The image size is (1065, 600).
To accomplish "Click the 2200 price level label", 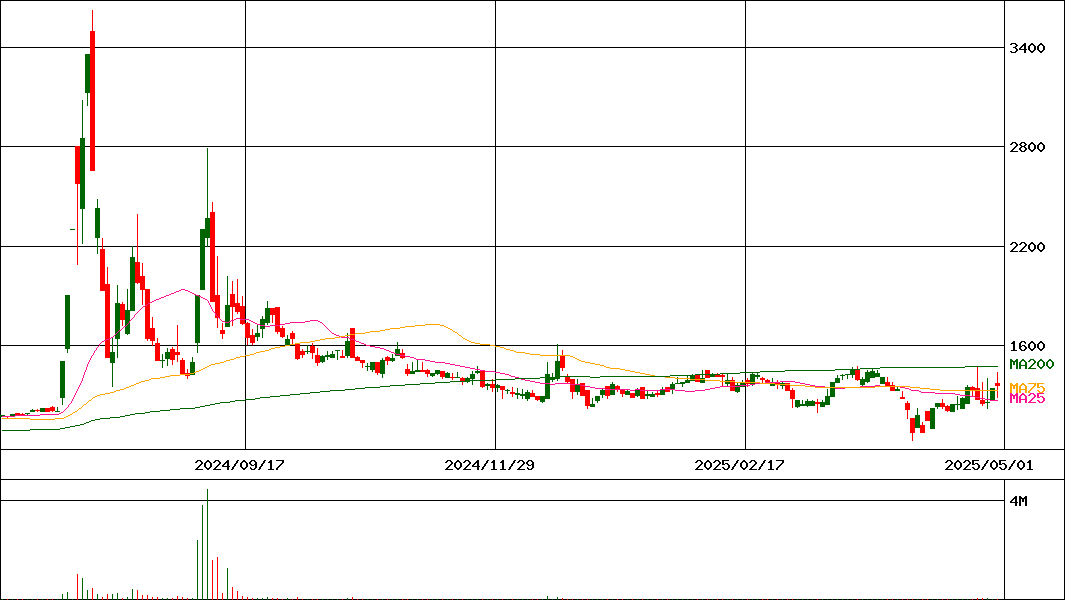I will coord(1027,247).
